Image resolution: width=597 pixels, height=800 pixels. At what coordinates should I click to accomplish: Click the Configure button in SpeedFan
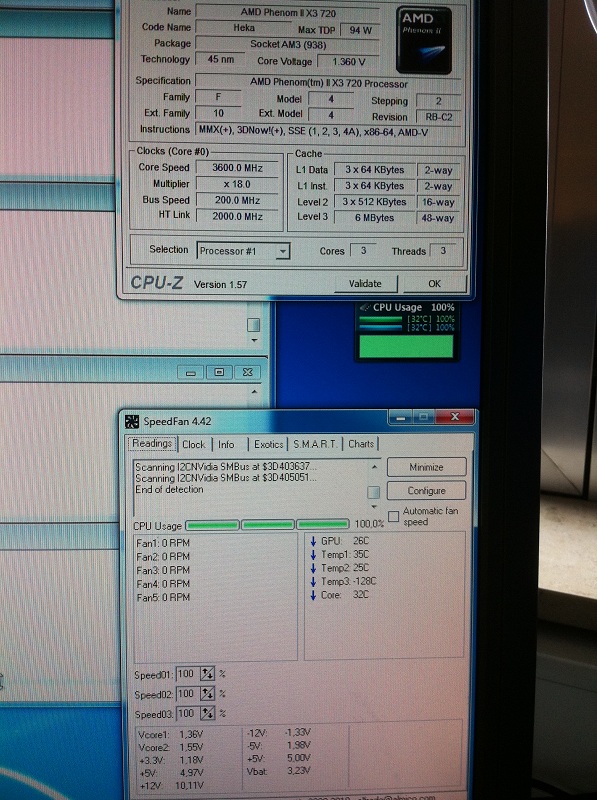point(426,491)
